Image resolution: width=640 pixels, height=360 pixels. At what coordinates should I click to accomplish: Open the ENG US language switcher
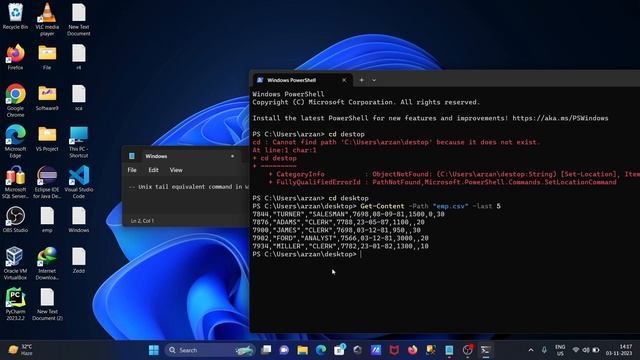pos(560,350)
